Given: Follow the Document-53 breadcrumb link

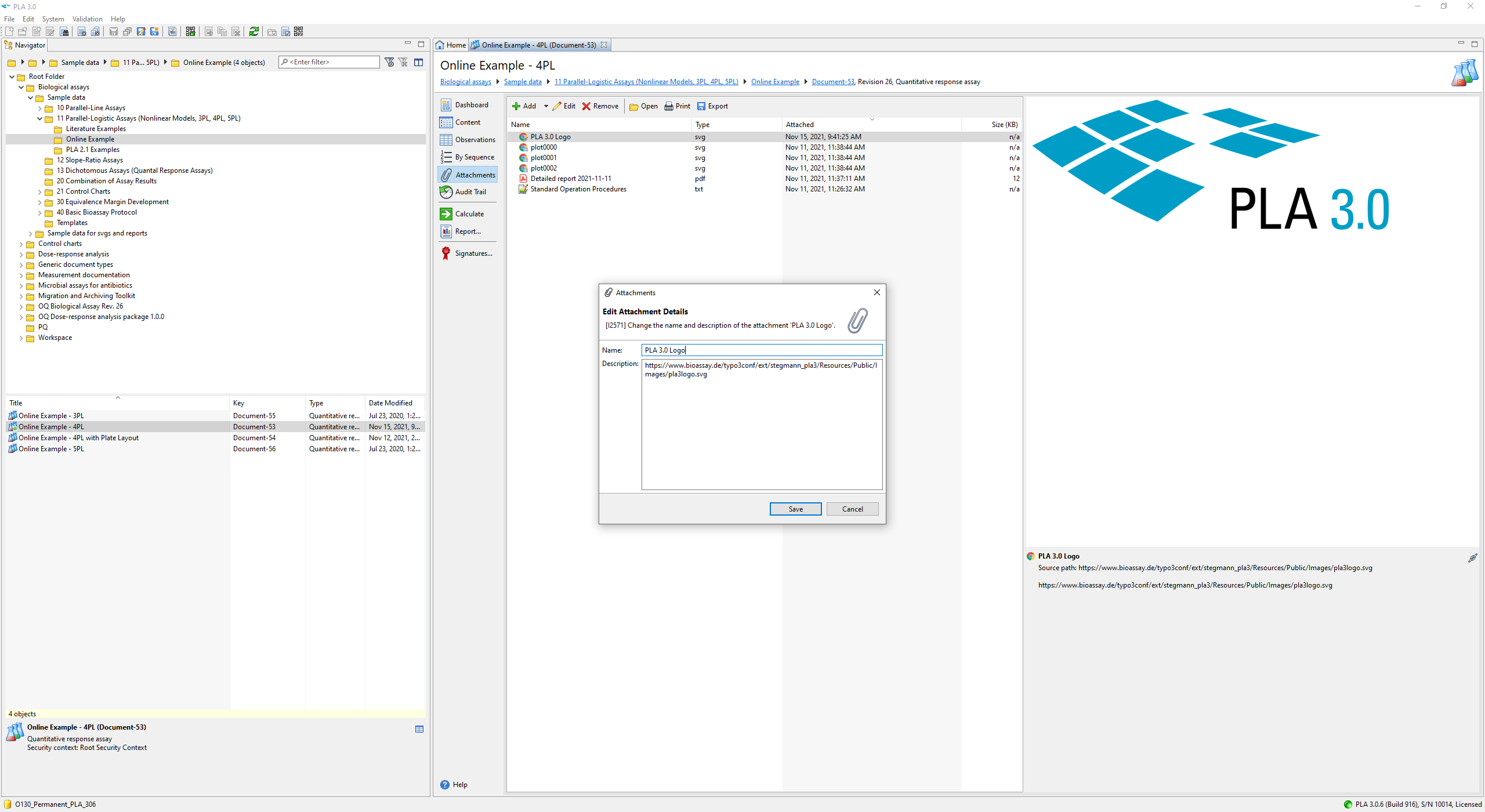Looking at the screenshot, I should click(833, 82).
